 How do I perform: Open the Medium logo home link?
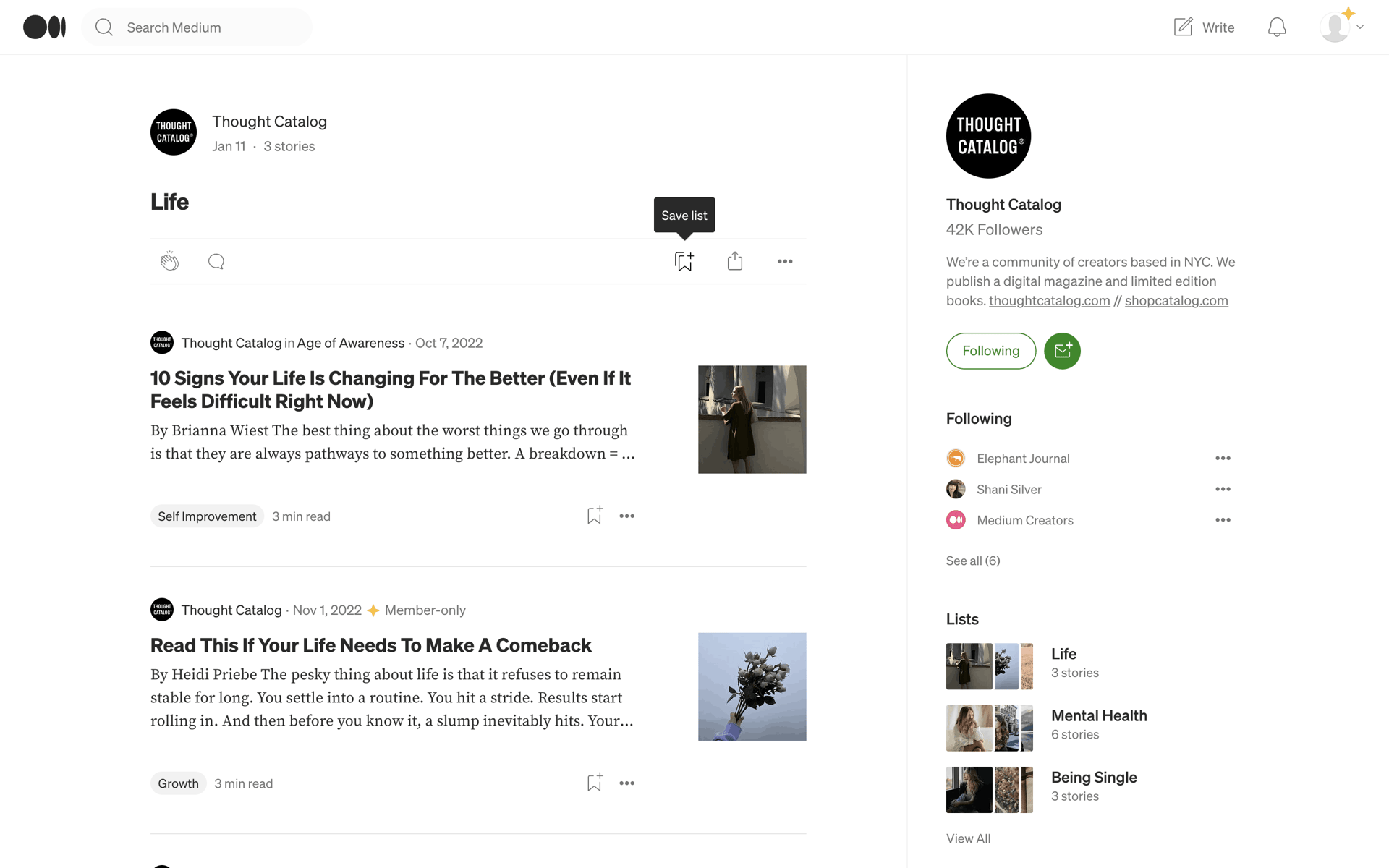tap(44, 27)
